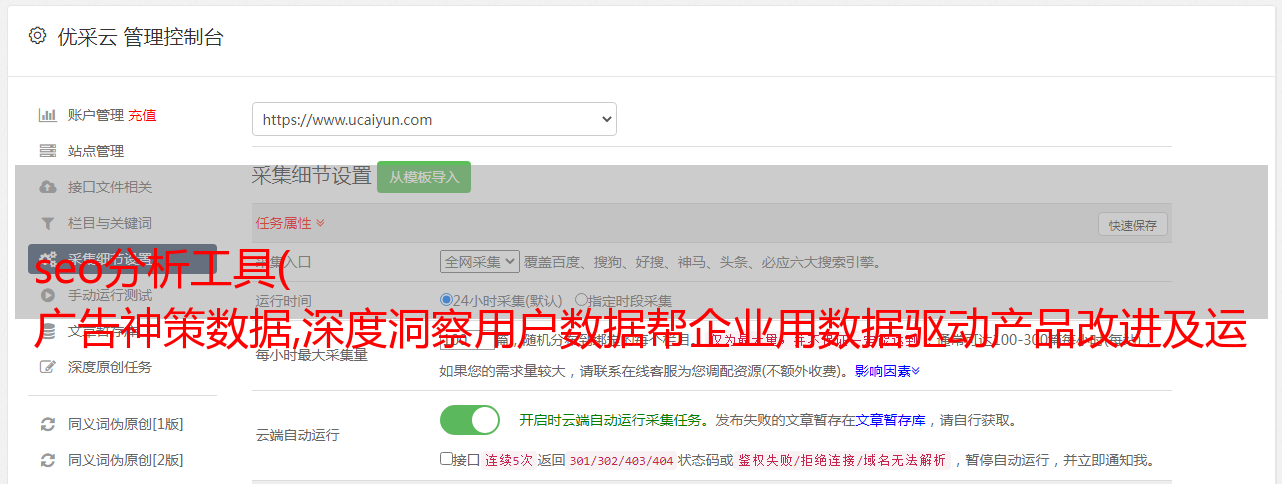Click the 快速保存 button

pyautogui.click(x=1133, y=225)
